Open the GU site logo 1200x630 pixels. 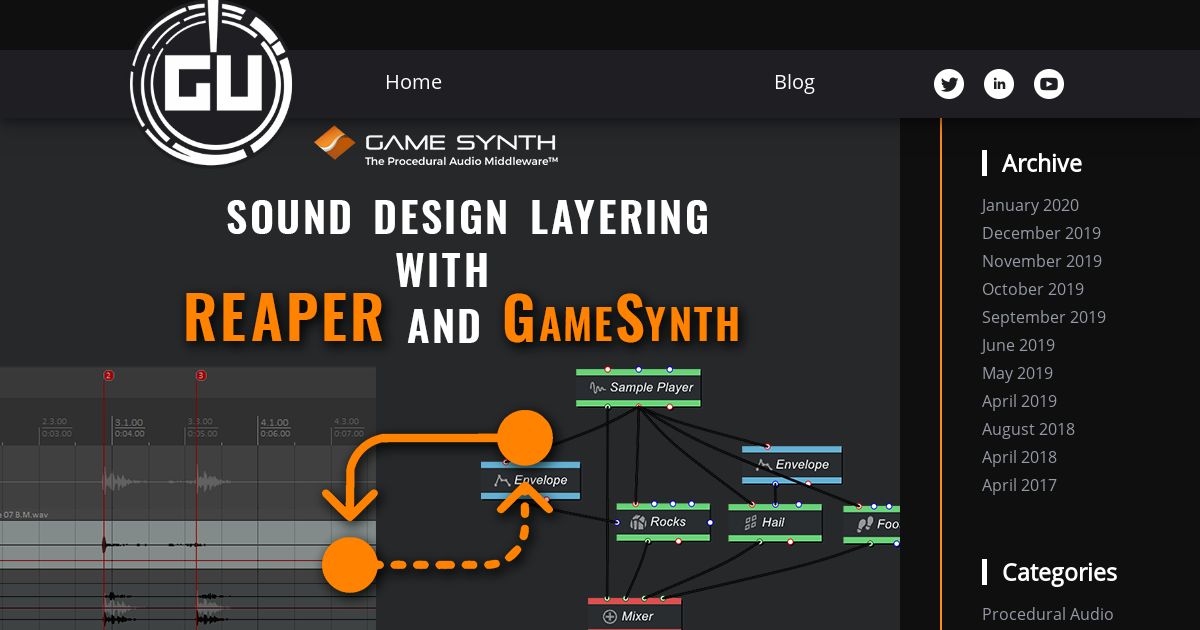coord(212,84)
